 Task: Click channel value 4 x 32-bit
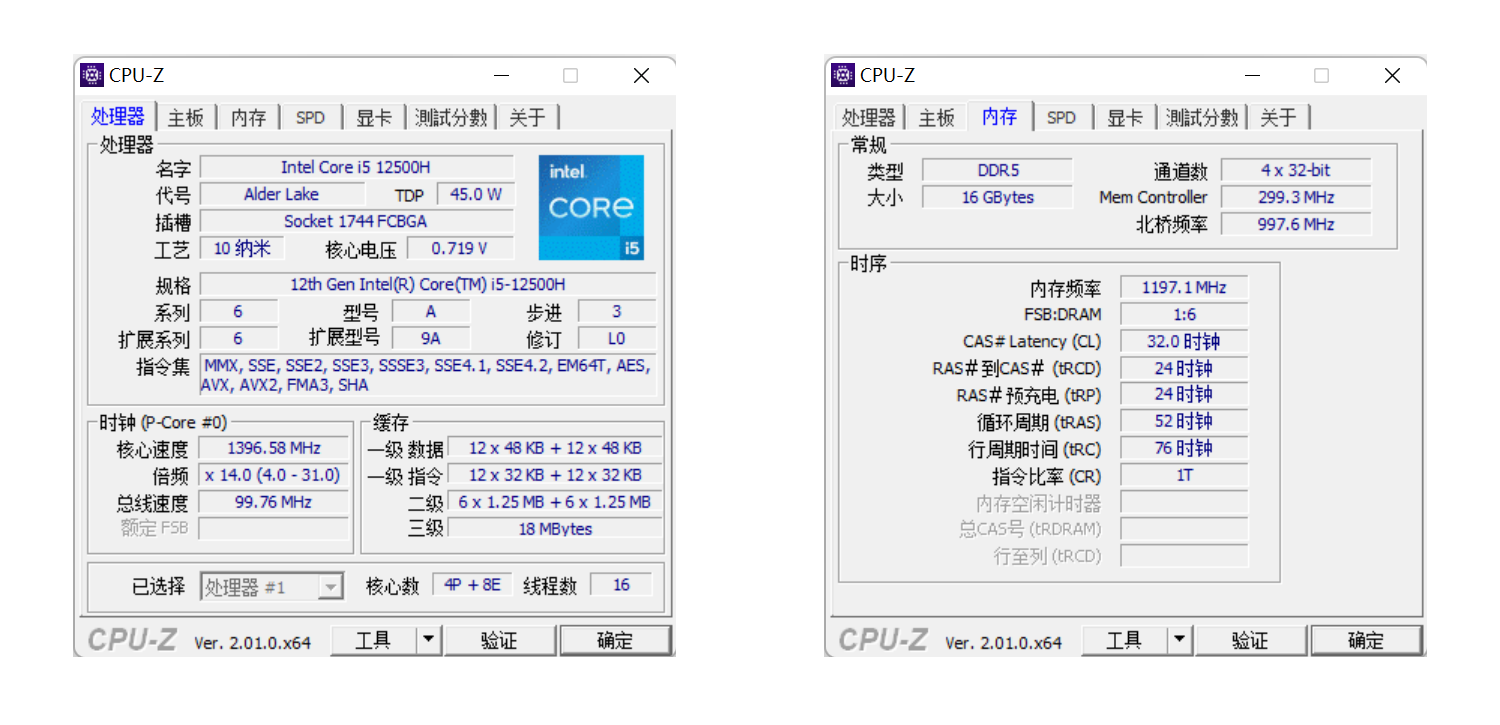point(1296,170)
